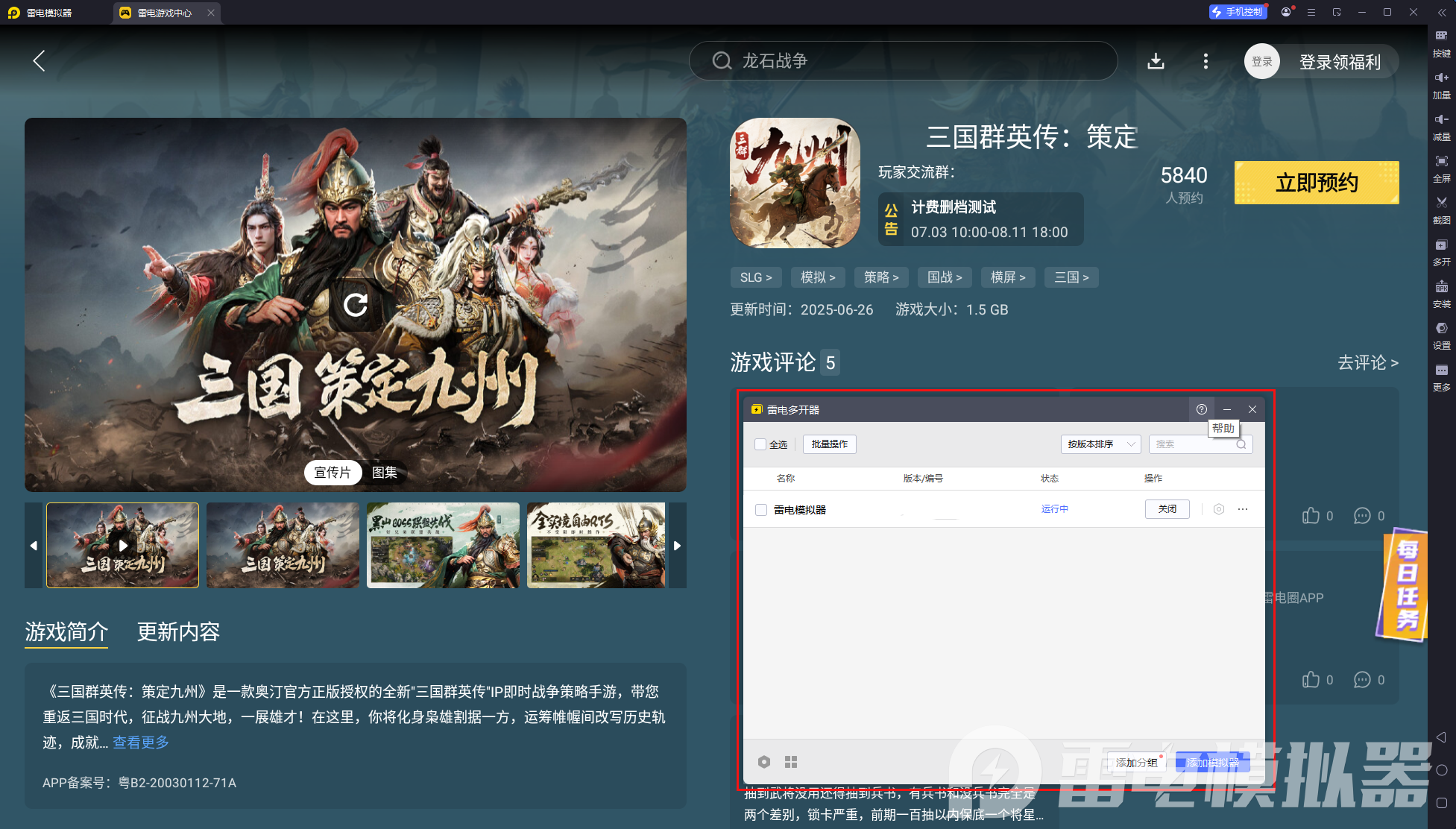Image resolution: width=1456 pixels, height=829 pixels.
Task: Click the three-dot more options icon
Action: coord(1206,61)
